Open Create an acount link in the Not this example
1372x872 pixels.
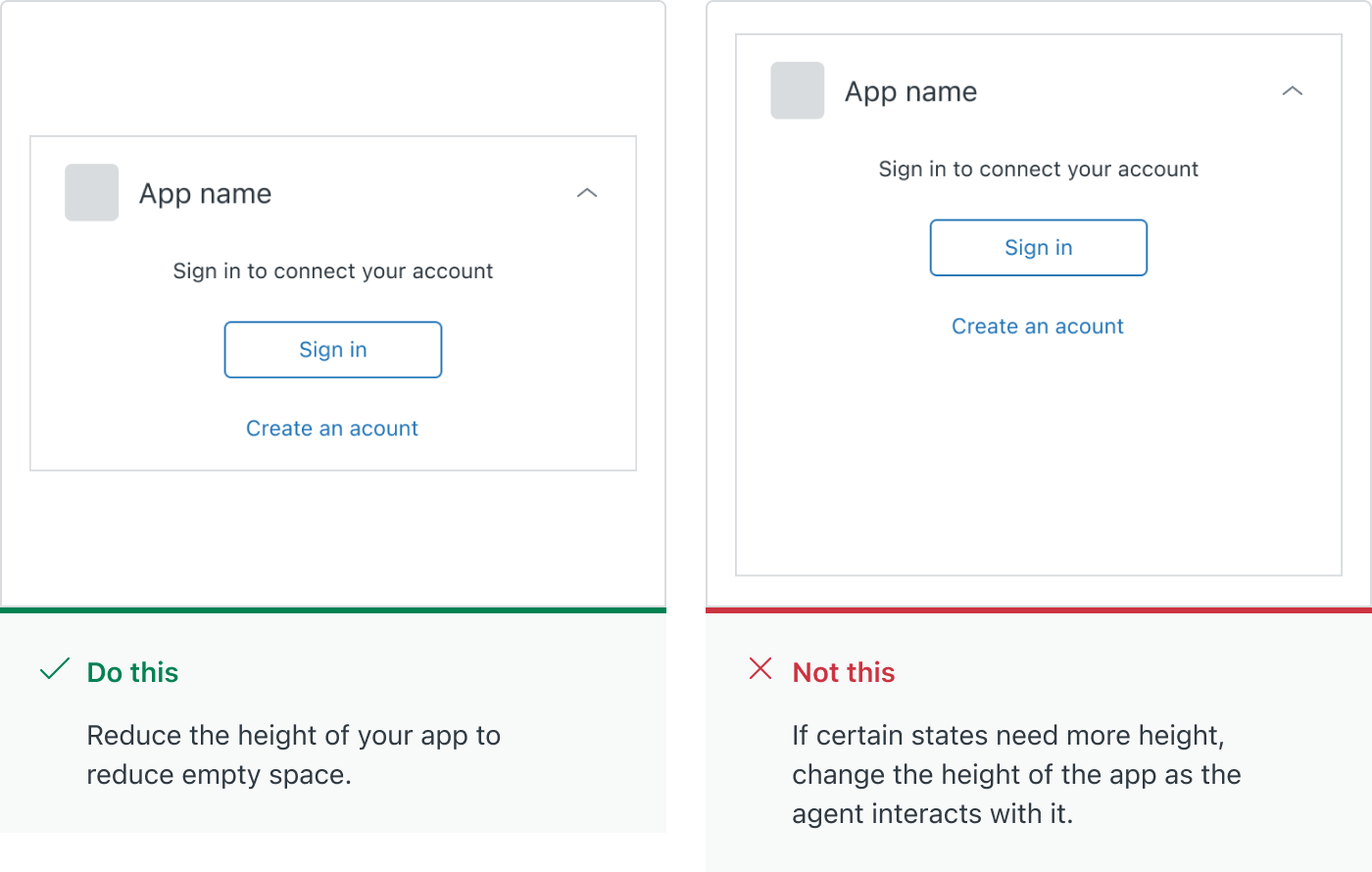coord(1038,326)
